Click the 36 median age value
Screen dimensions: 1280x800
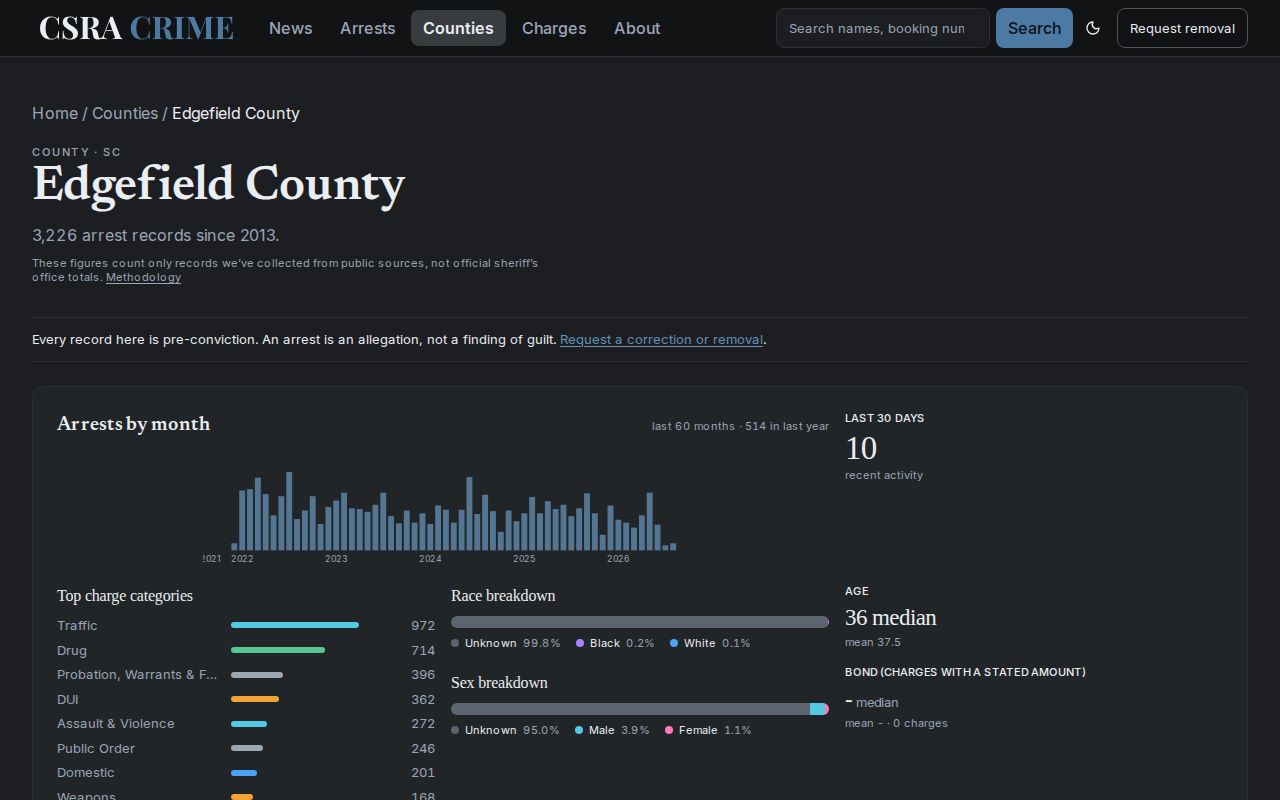(891, 618)
